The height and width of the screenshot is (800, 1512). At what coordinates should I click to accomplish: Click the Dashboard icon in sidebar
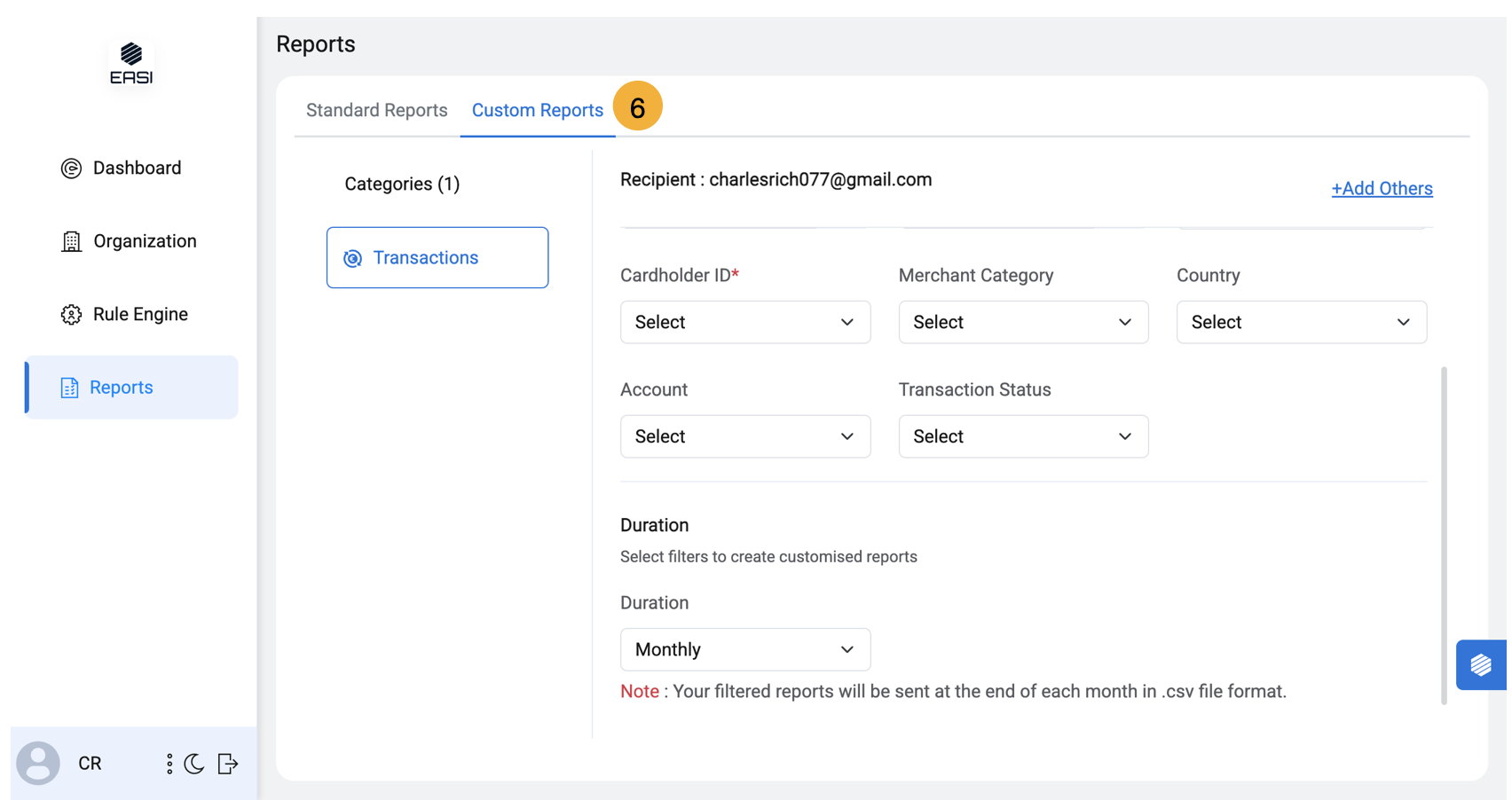(71, 169)
